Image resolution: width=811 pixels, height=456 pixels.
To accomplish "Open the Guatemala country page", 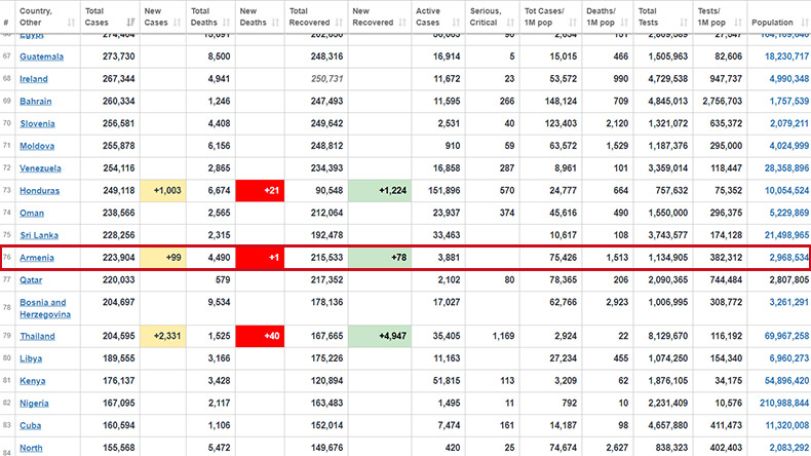I will pos(41,56).
